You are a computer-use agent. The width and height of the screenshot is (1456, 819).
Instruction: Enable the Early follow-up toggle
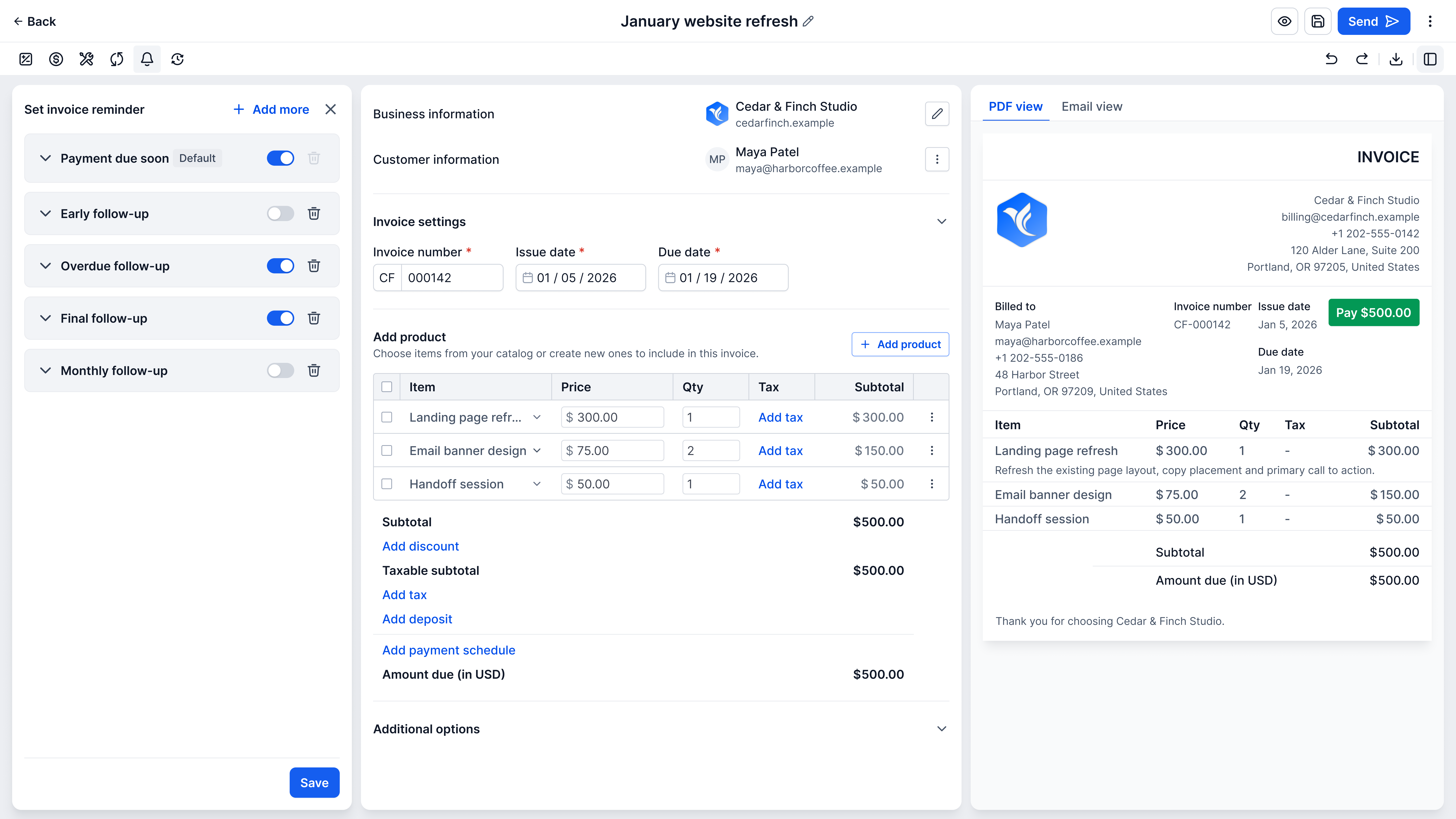point(280,214)
